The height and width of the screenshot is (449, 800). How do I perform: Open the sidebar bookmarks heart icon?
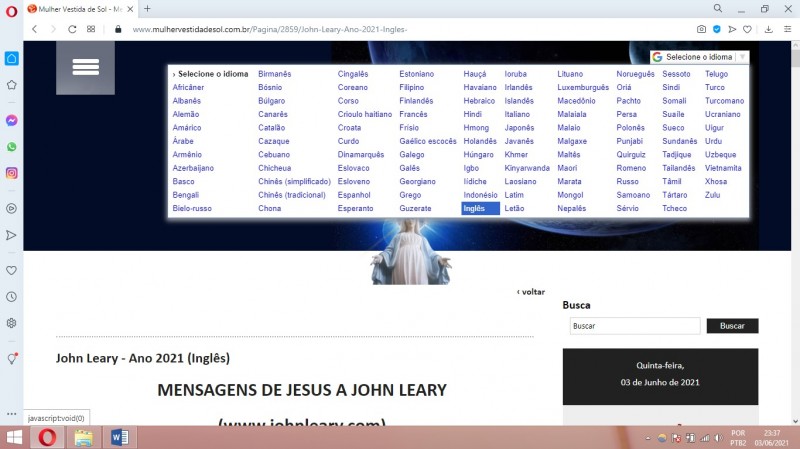click(11, 270)
